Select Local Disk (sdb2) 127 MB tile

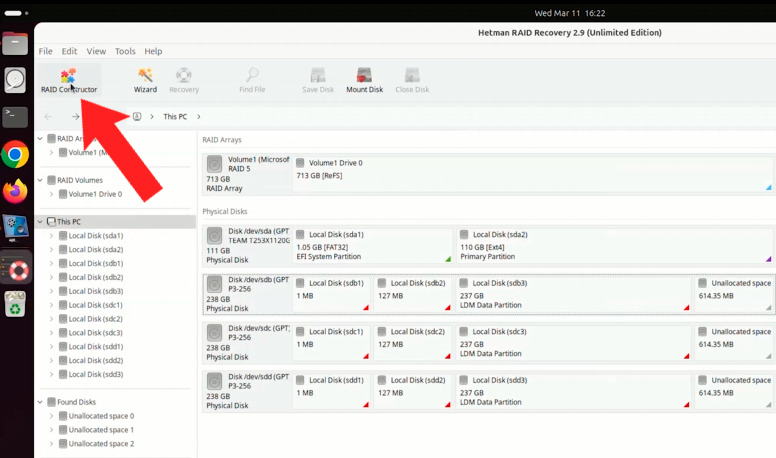click(413, 294)
